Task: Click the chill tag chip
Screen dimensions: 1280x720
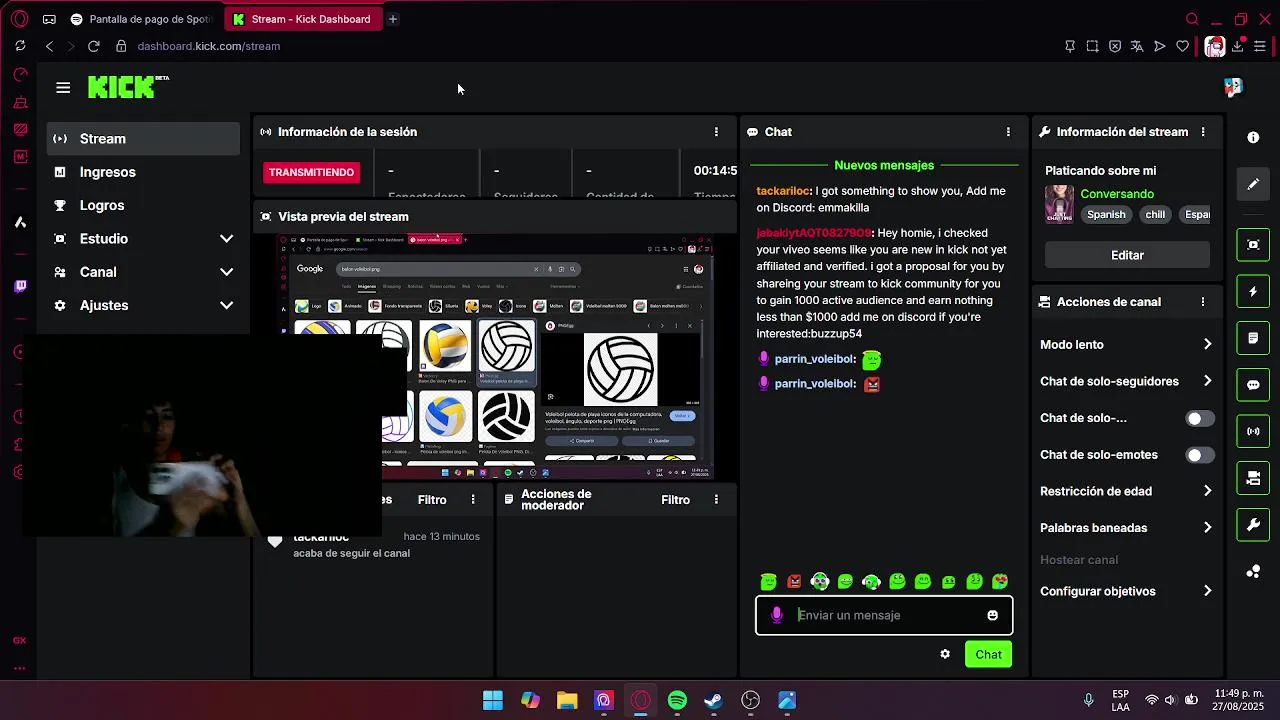Action: point(1155,214)
